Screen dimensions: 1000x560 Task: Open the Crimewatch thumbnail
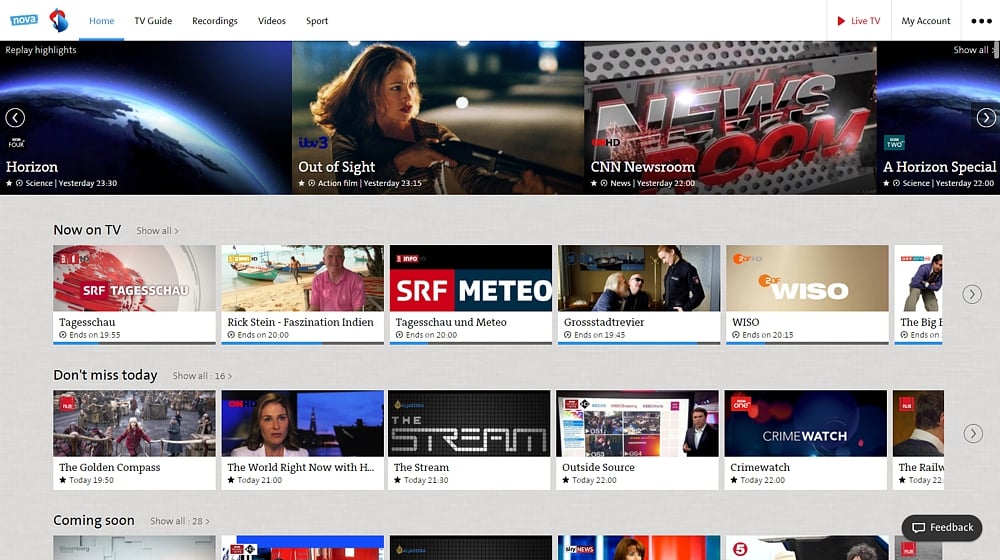point(805,424)
